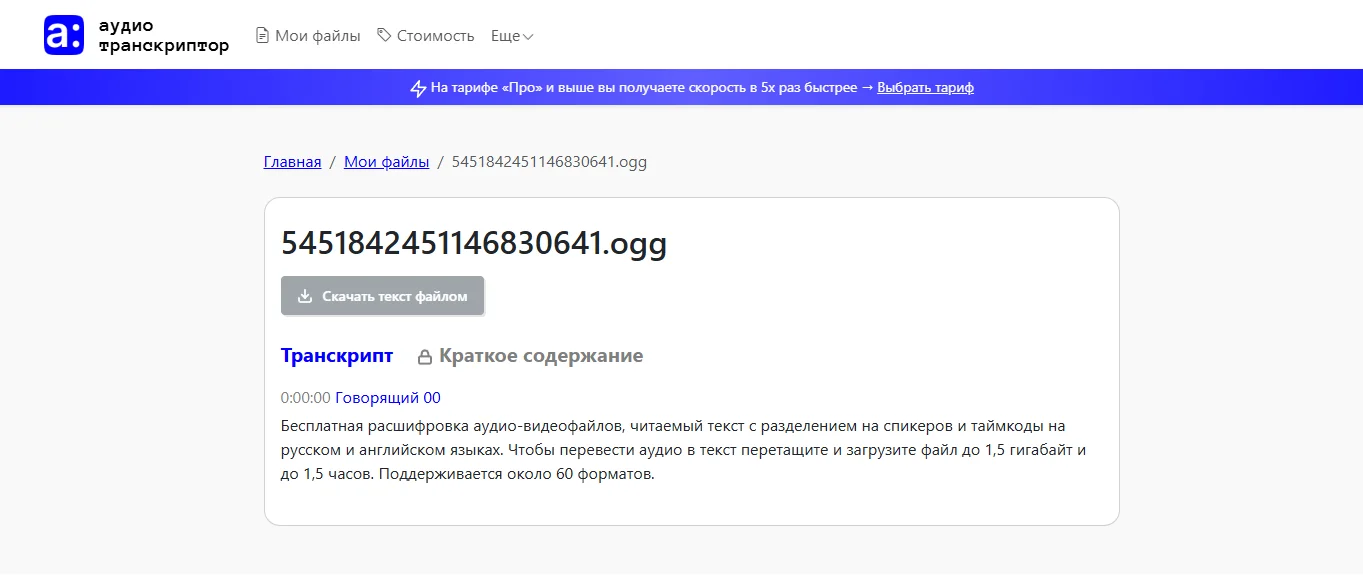Follow the Выбрать тариф link
The width and height of the screenshot is (1363, 575).
[925, 88]
